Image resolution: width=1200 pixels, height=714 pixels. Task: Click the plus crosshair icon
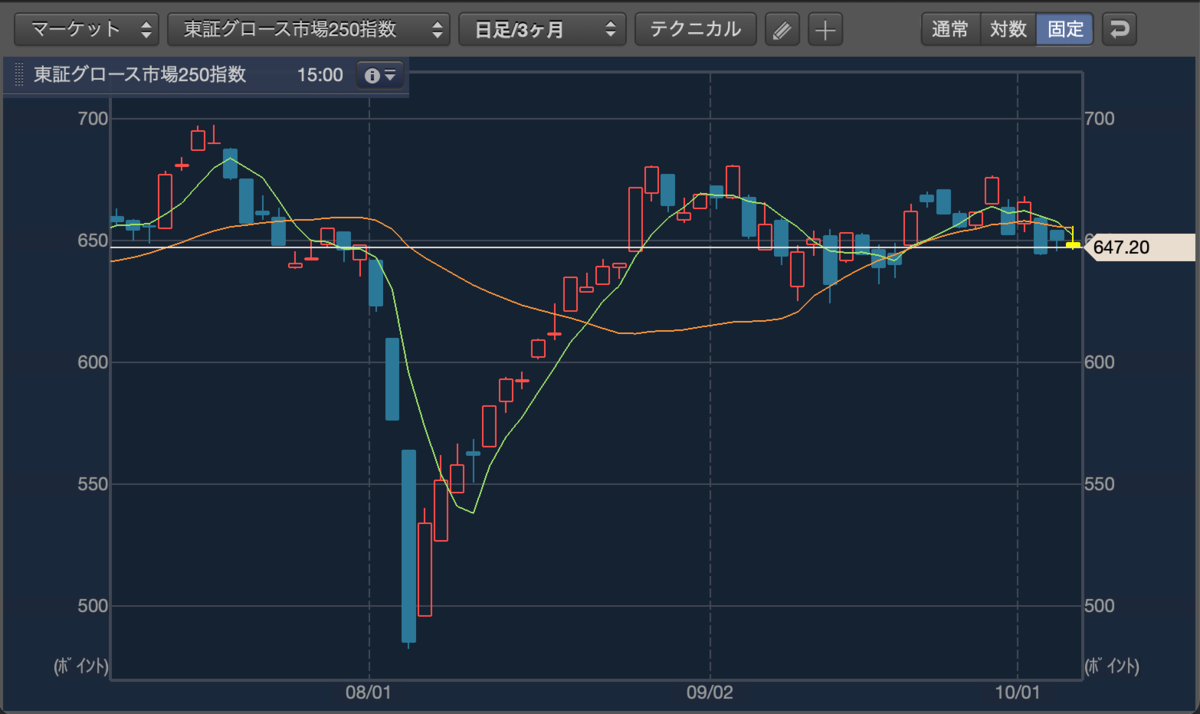(825, 30)
